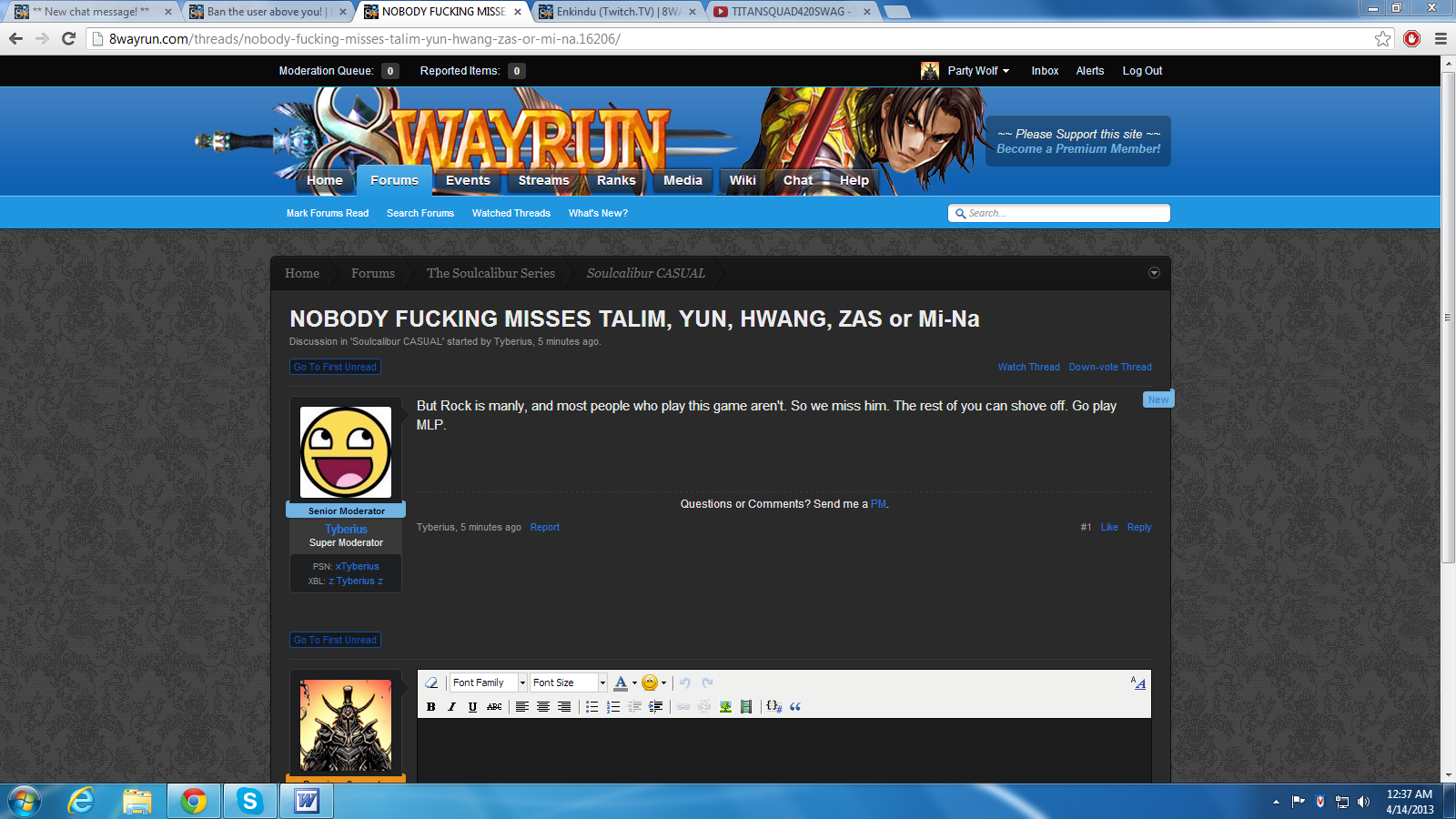Open the Inbox link
This screenshot has height=819, width=1456.
[x=1045, y=71]
